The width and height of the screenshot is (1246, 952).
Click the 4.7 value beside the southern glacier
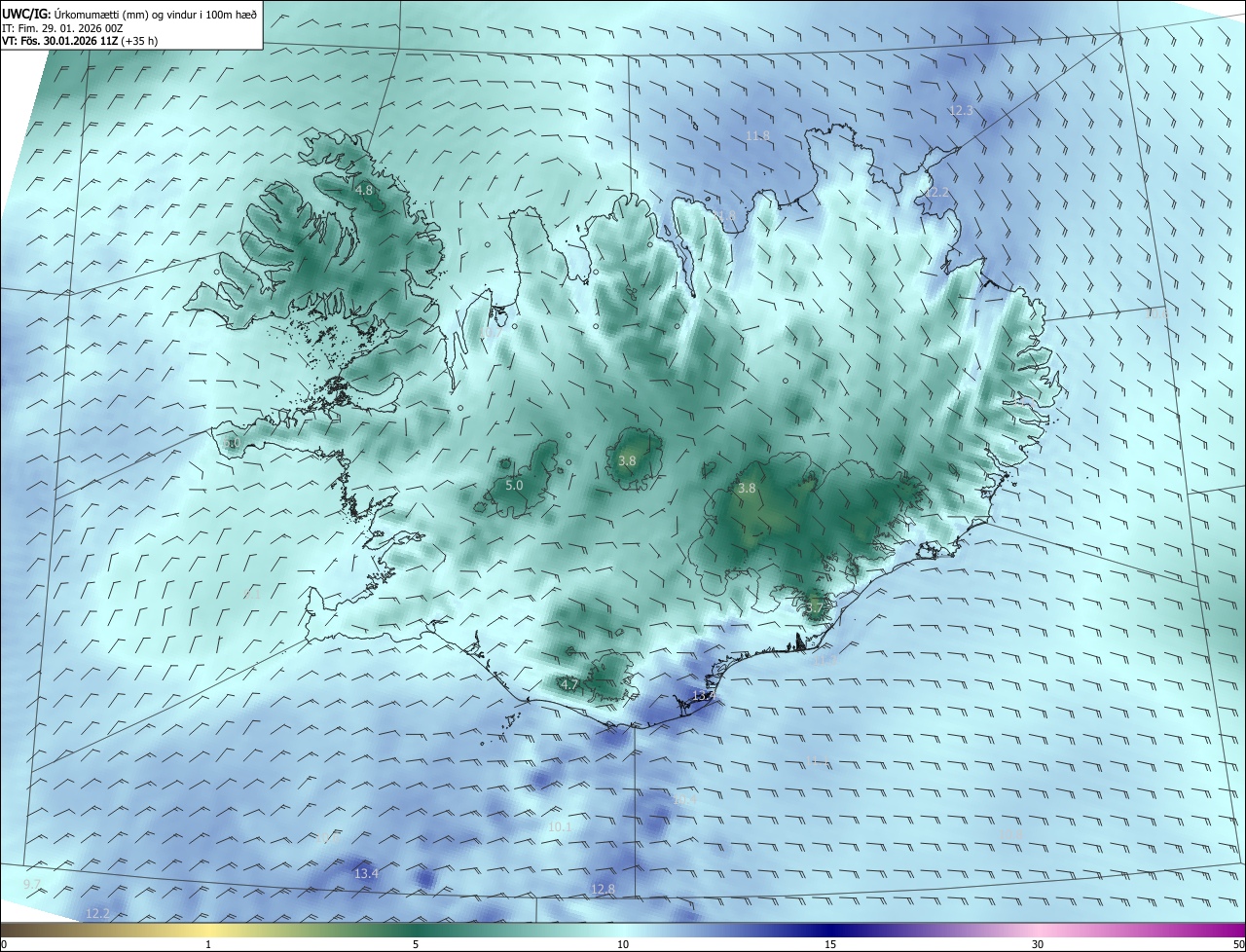[569, 685]
